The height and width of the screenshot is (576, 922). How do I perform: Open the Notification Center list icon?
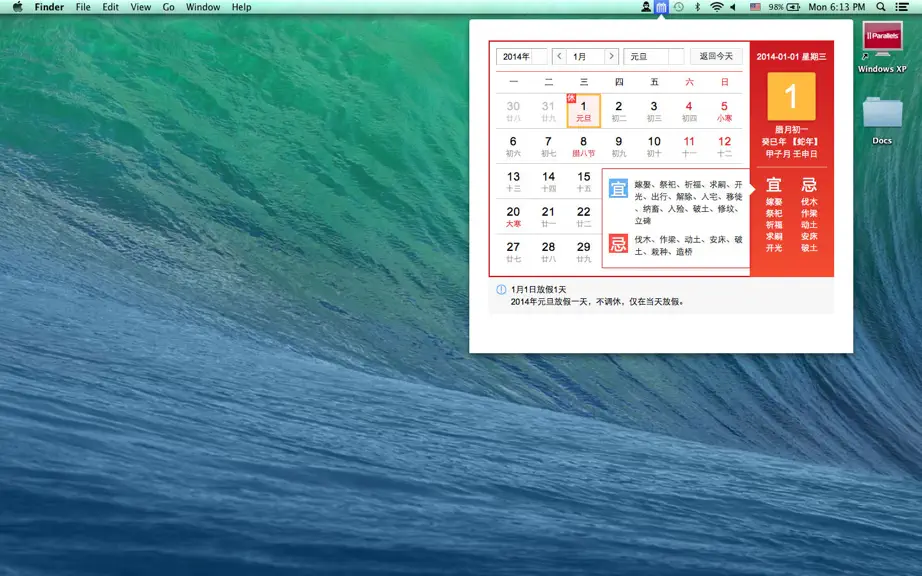(901, 7)
